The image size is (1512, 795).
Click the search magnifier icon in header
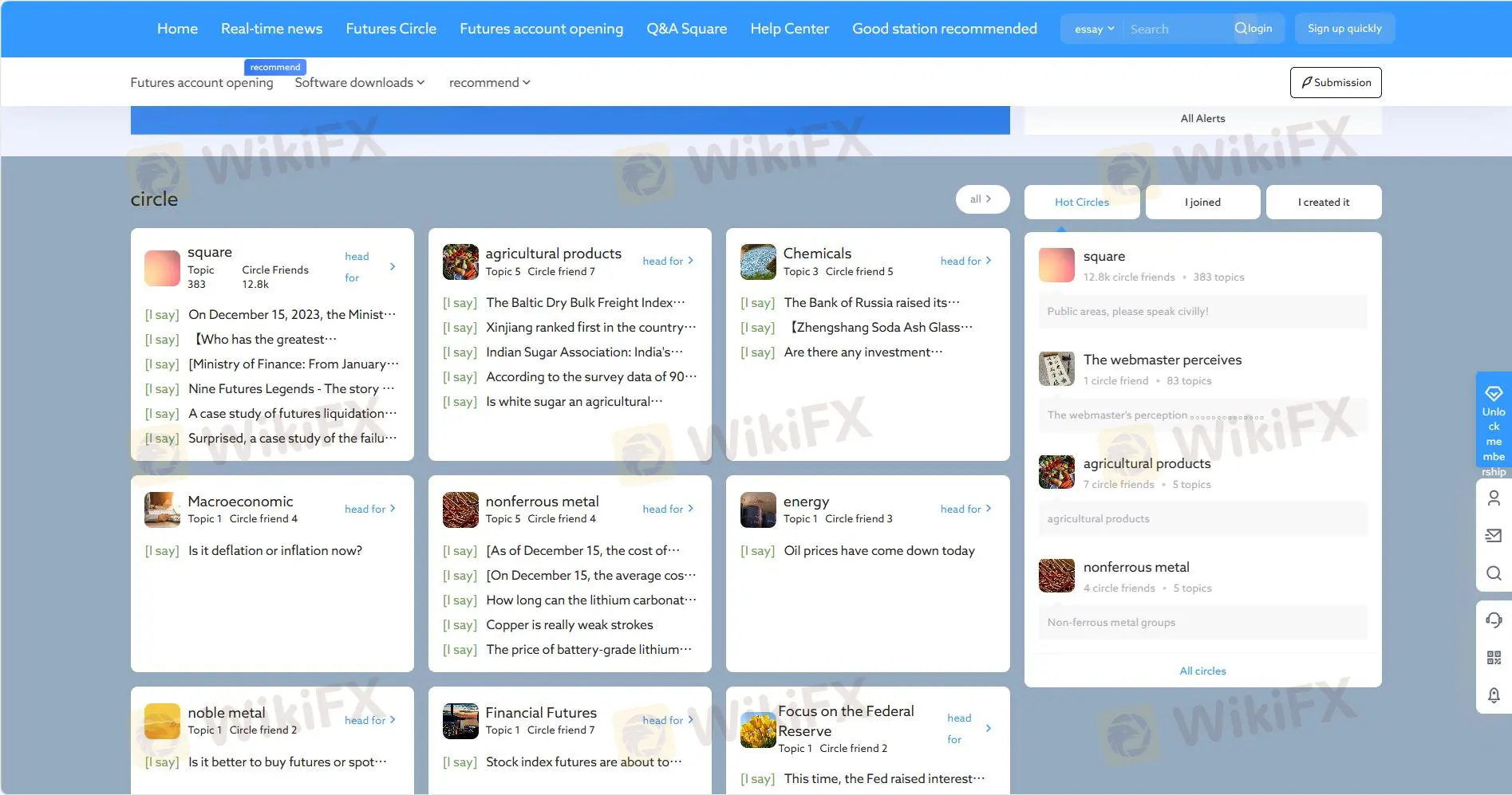click(1240, 29)
